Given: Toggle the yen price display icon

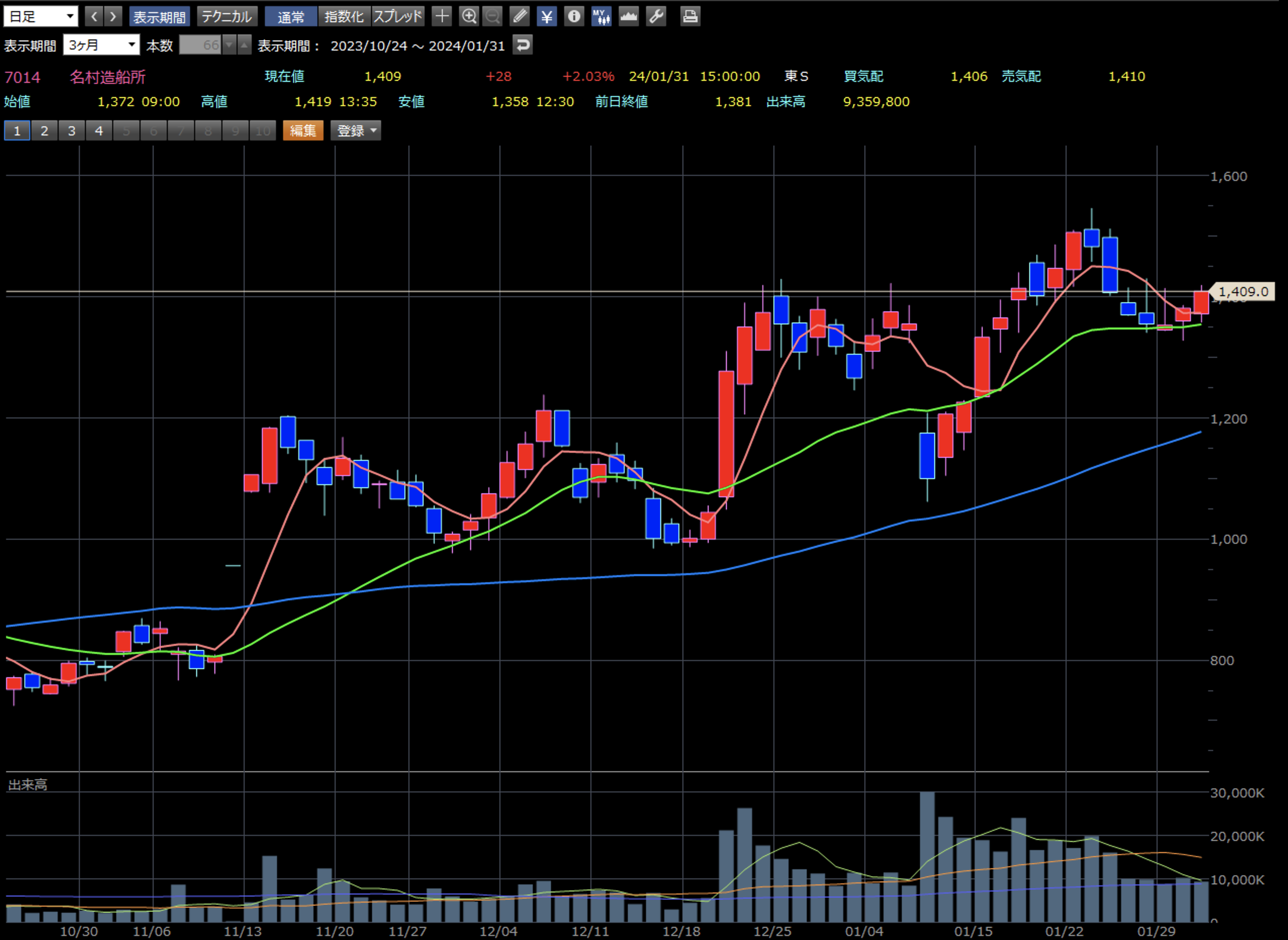Looking at the screenshot, I should pos(546,16).
